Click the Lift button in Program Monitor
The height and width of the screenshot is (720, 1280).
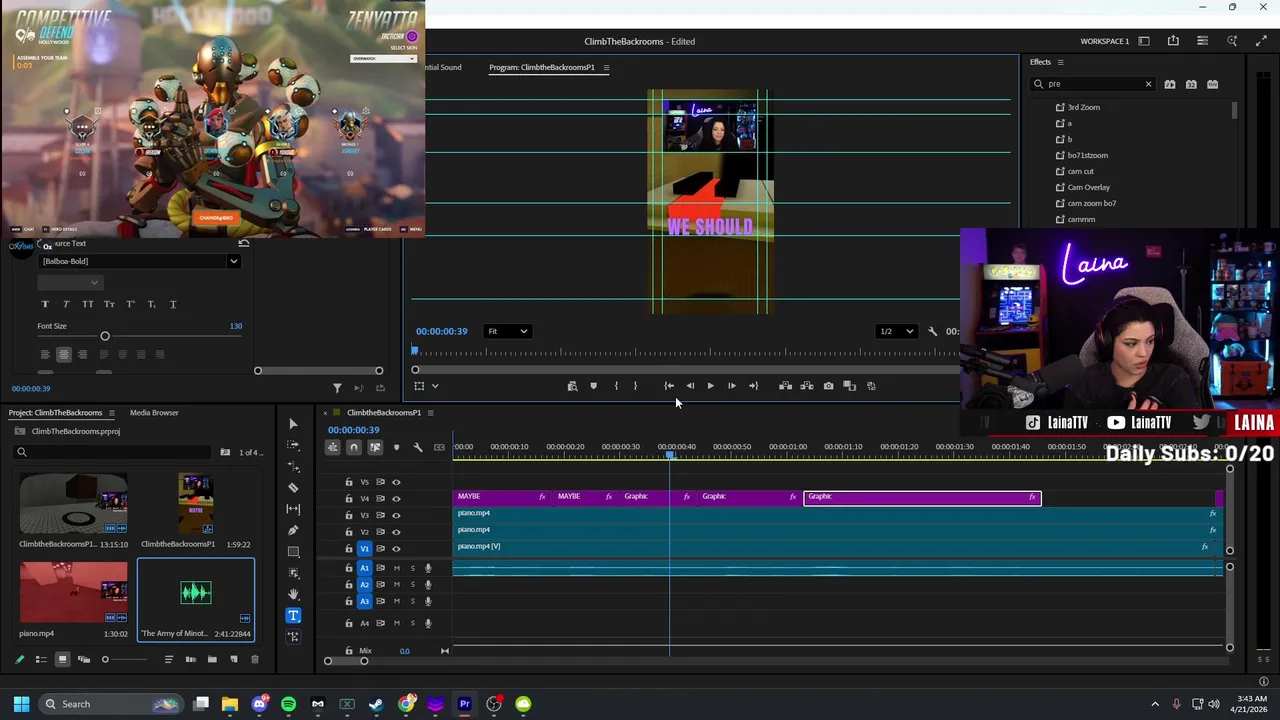click(x=785, y=386)
